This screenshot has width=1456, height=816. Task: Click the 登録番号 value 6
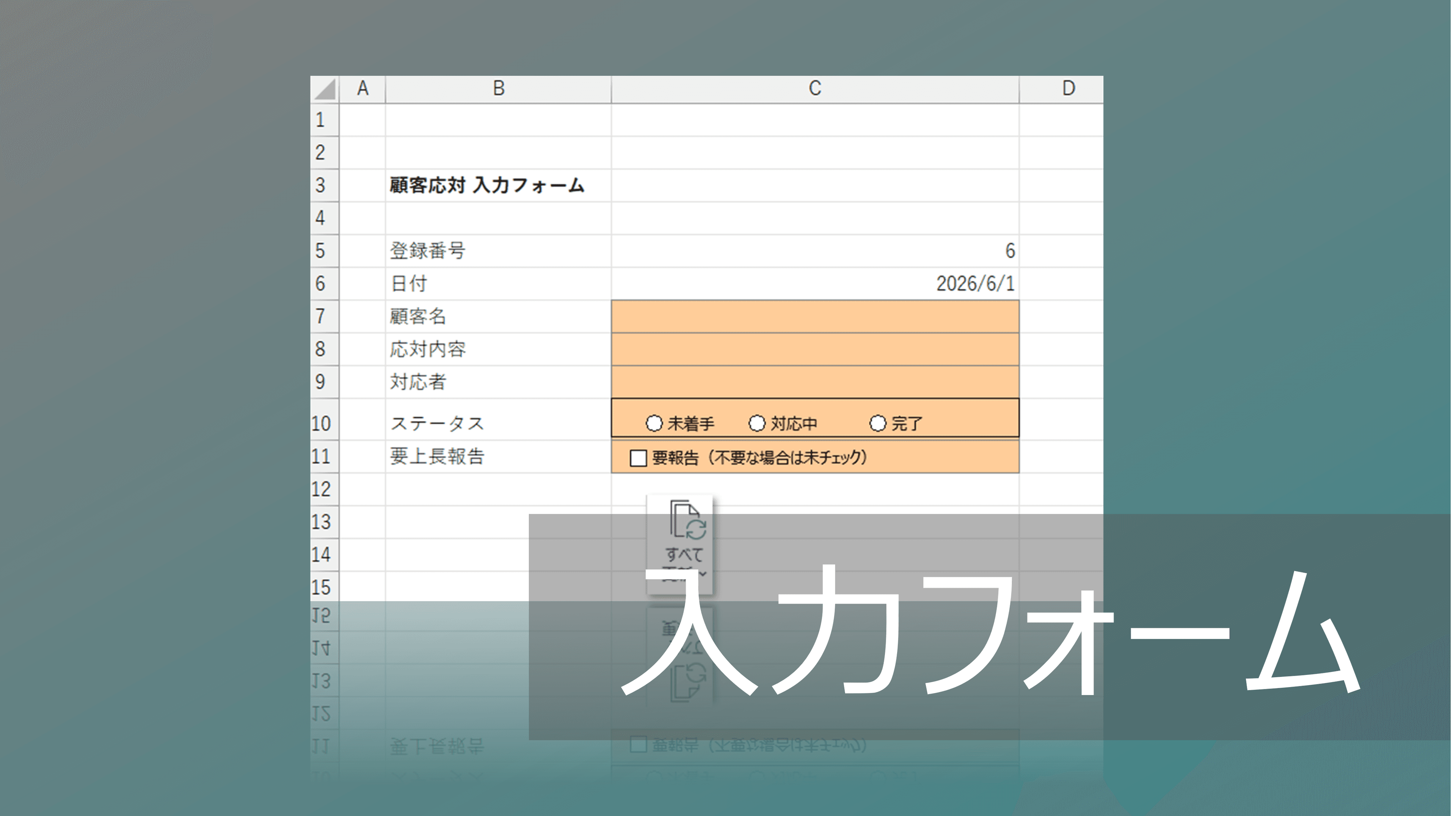(1010, 251)
